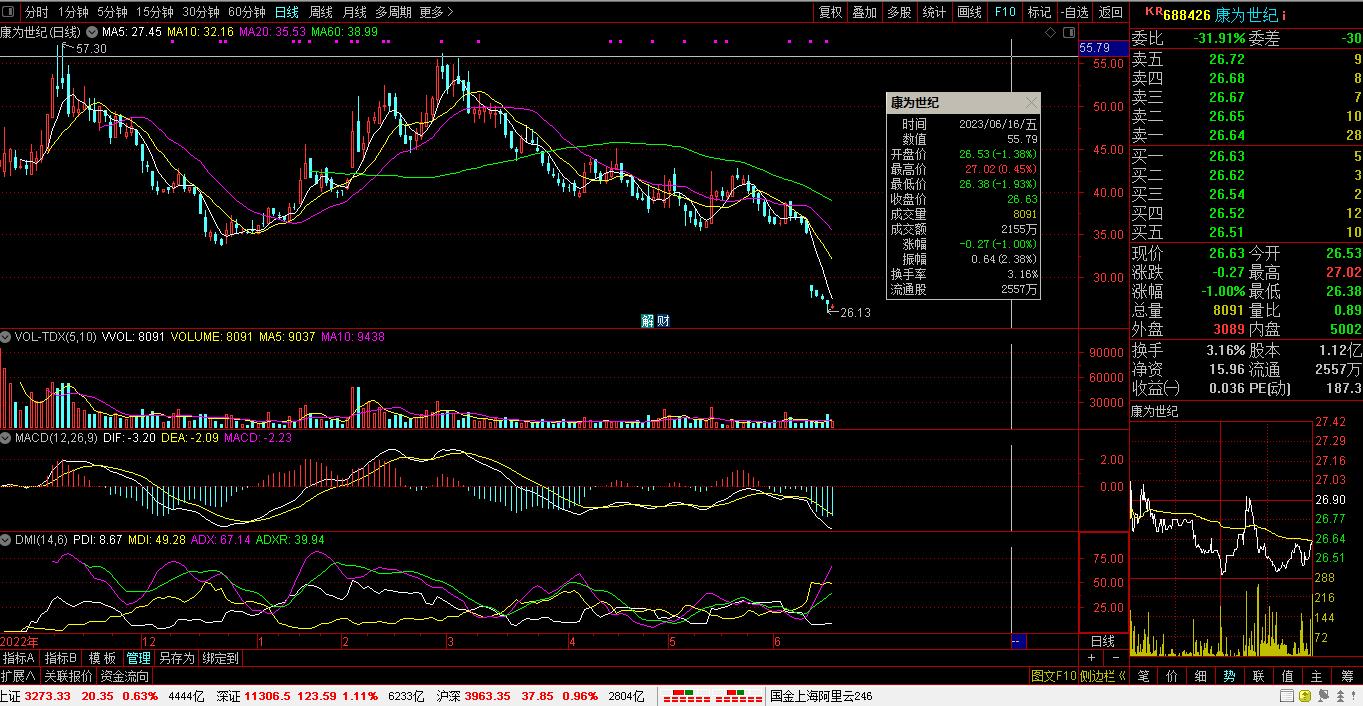Expand the 扩展 panel
Image resolution: width=1363 pixels, height=706 pixels.
[19, 677]
